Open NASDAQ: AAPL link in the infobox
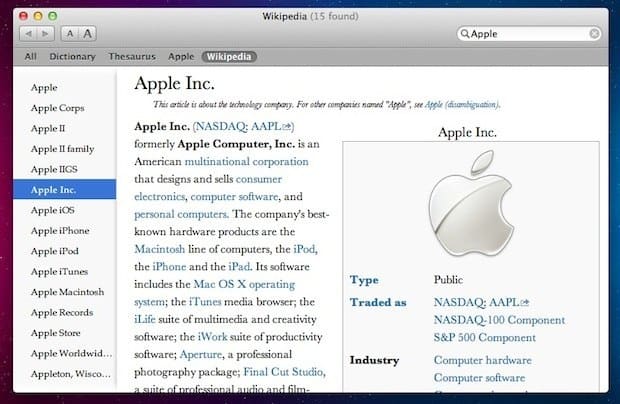 (x=481, y=302)
